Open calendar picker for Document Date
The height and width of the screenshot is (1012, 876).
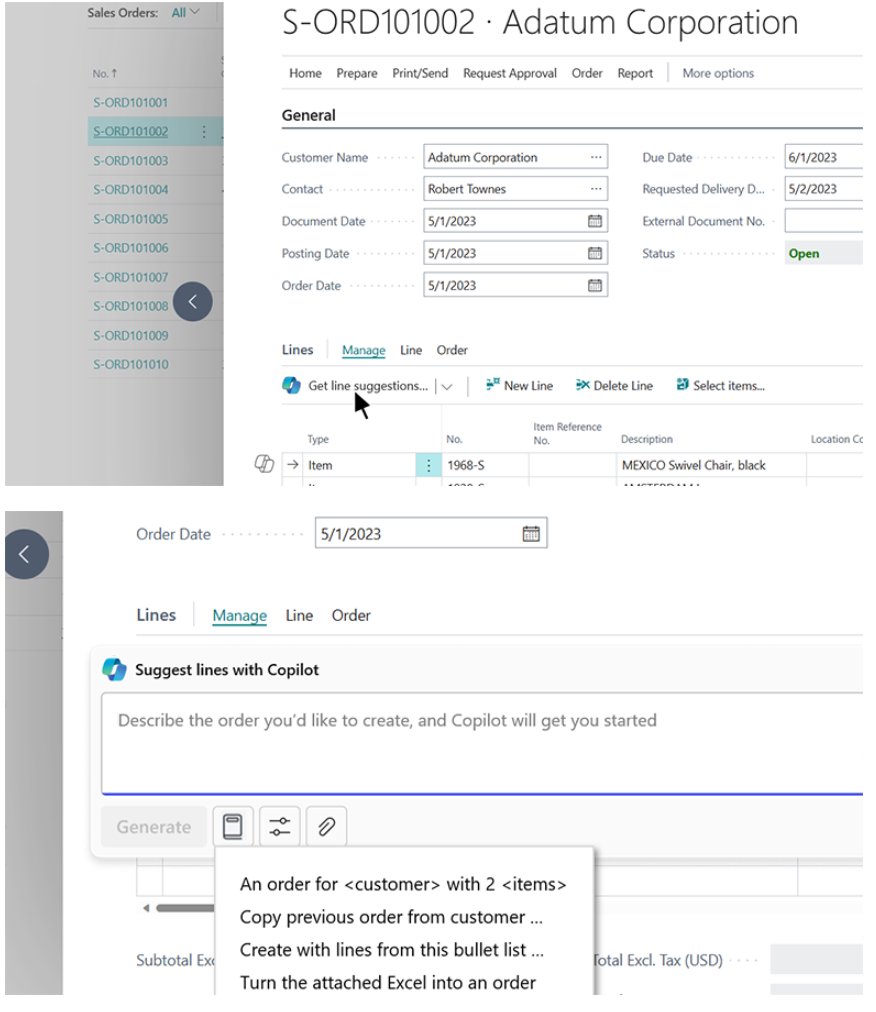coord(595,221)
